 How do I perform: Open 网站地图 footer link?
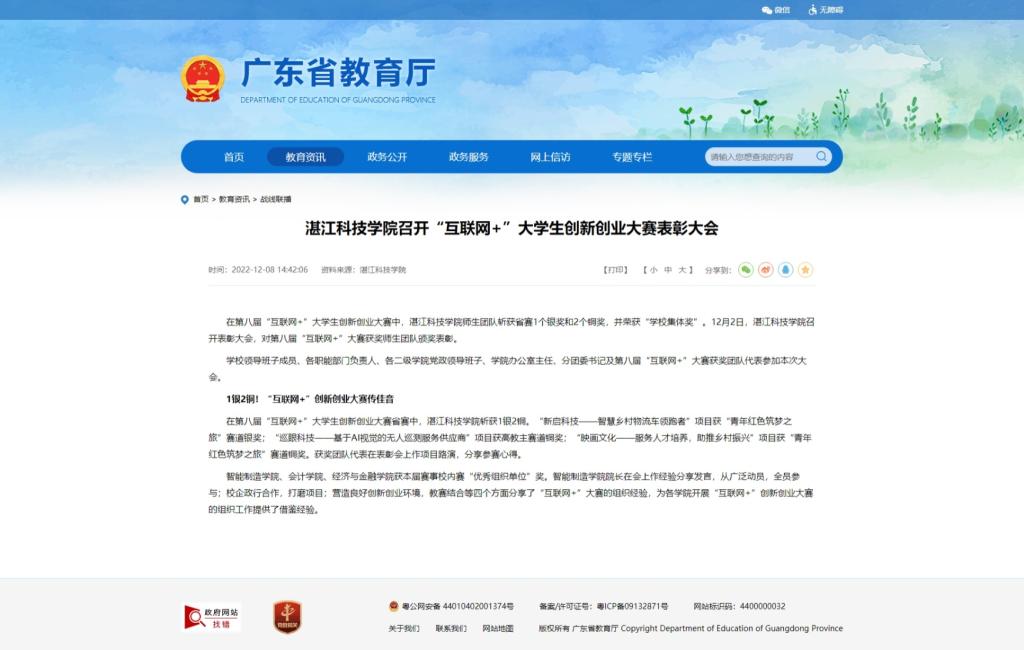(x=498, y=628)
